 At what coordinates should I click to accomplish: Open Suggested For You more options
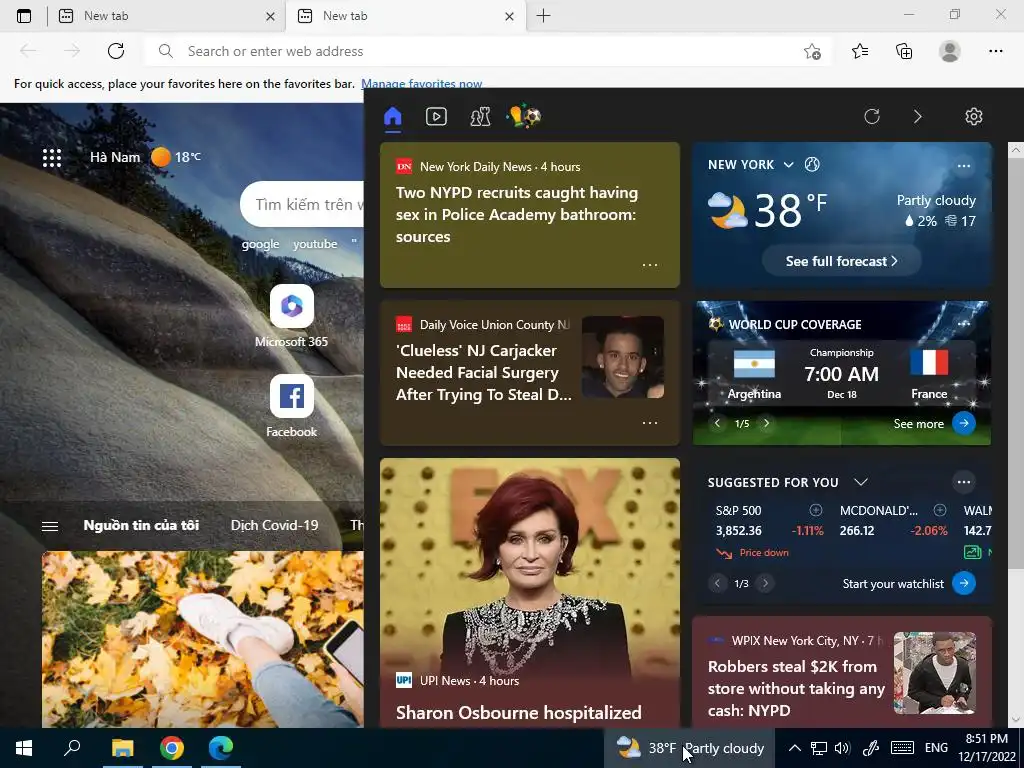963,482
